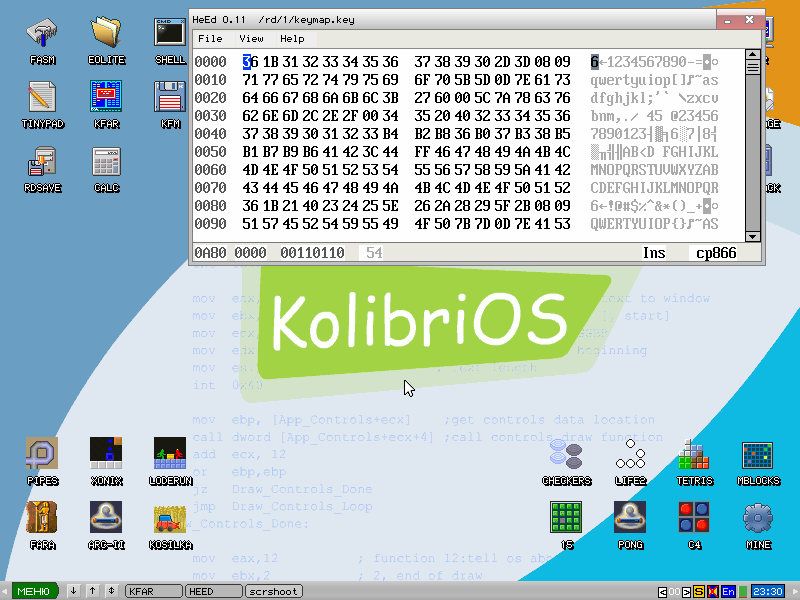The image size is (800, 600).
Task: Open the MEHIO start menu
Action: click(x=33, y=591)
